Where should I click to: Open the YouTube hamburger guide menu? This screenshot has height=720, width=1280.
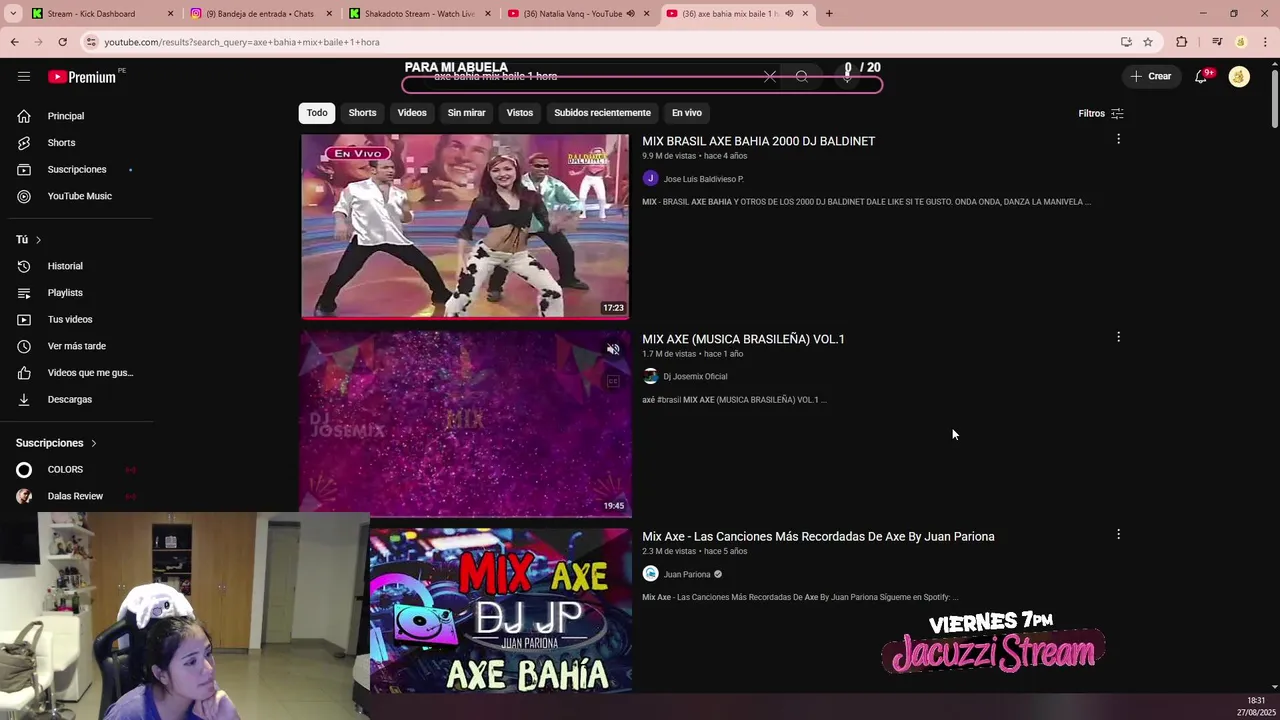(x=24, y=76)
